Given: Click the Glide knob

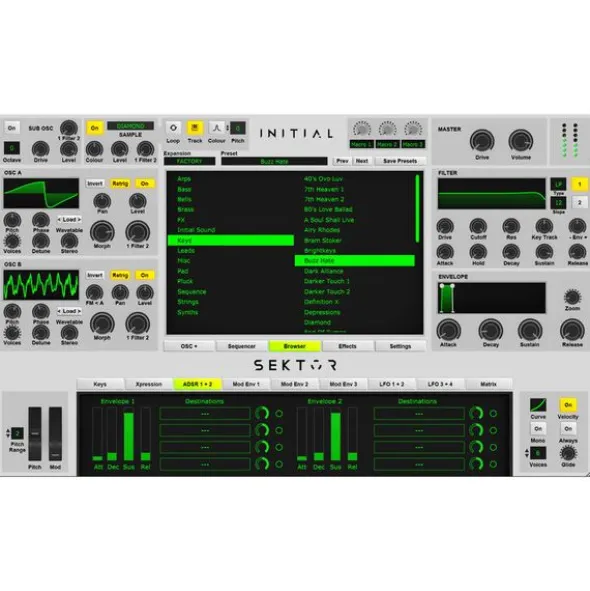Looking at the screenshot, I should 568,453.
